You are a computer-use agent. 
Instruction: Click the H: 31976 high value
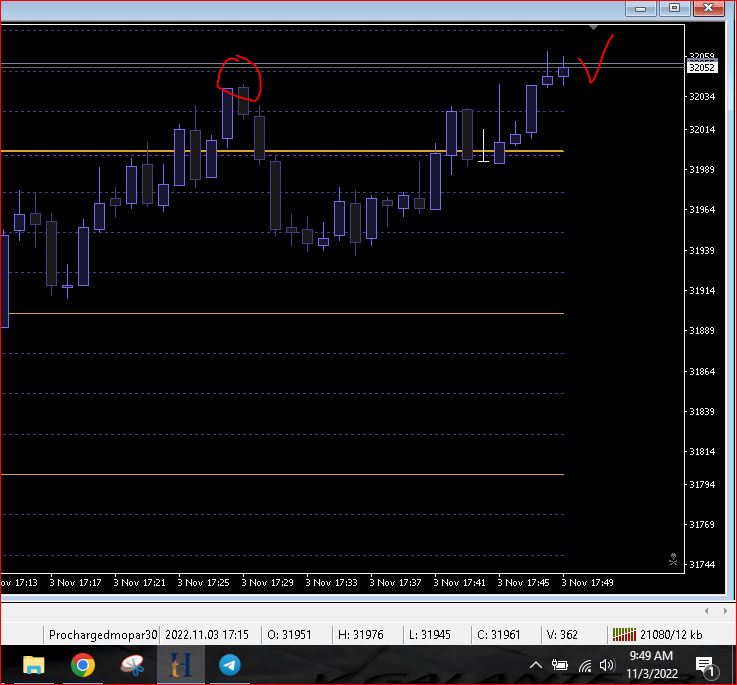pyautogui.click(x=361, y=635)
